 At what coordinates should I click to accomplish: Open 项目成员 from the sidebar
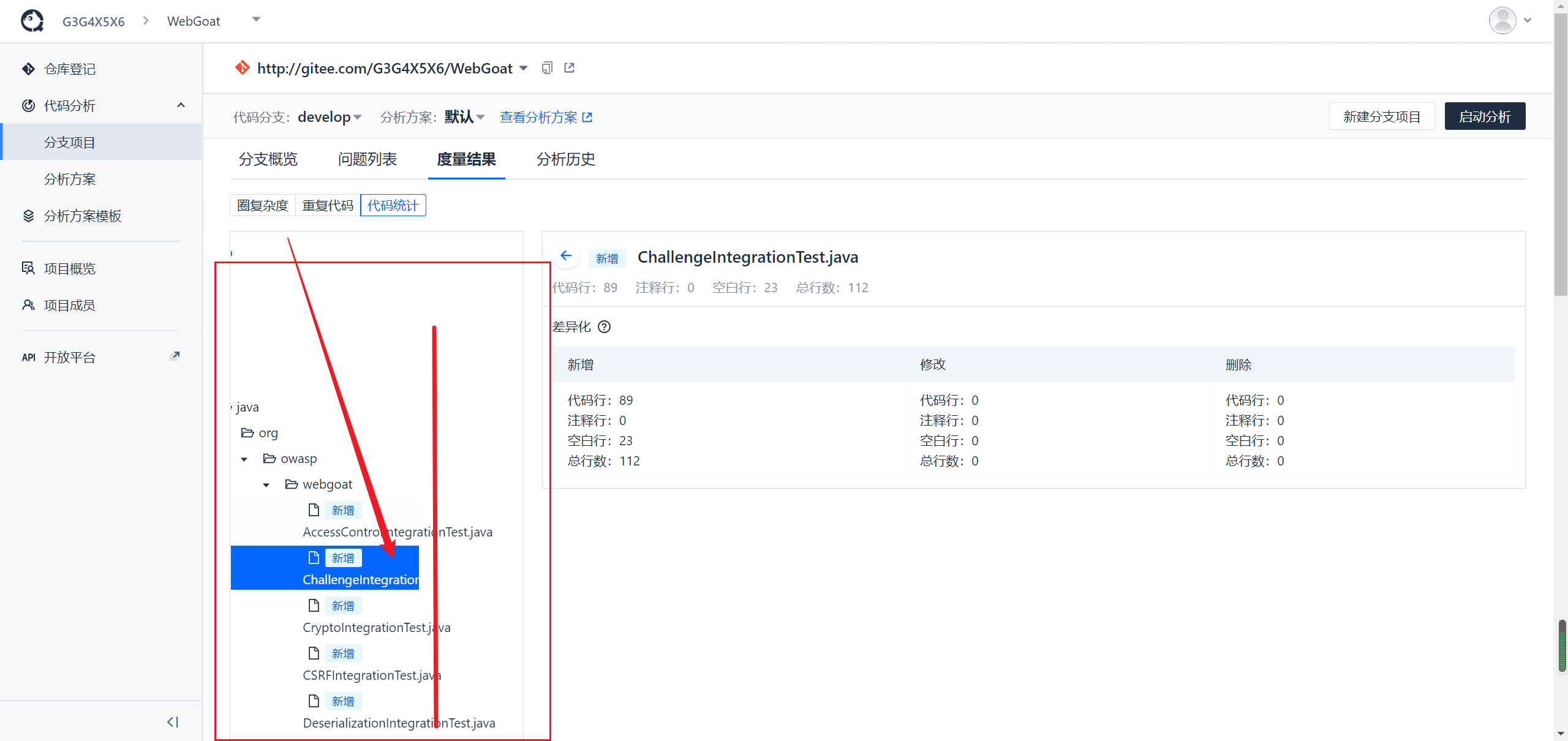point(69,304)
